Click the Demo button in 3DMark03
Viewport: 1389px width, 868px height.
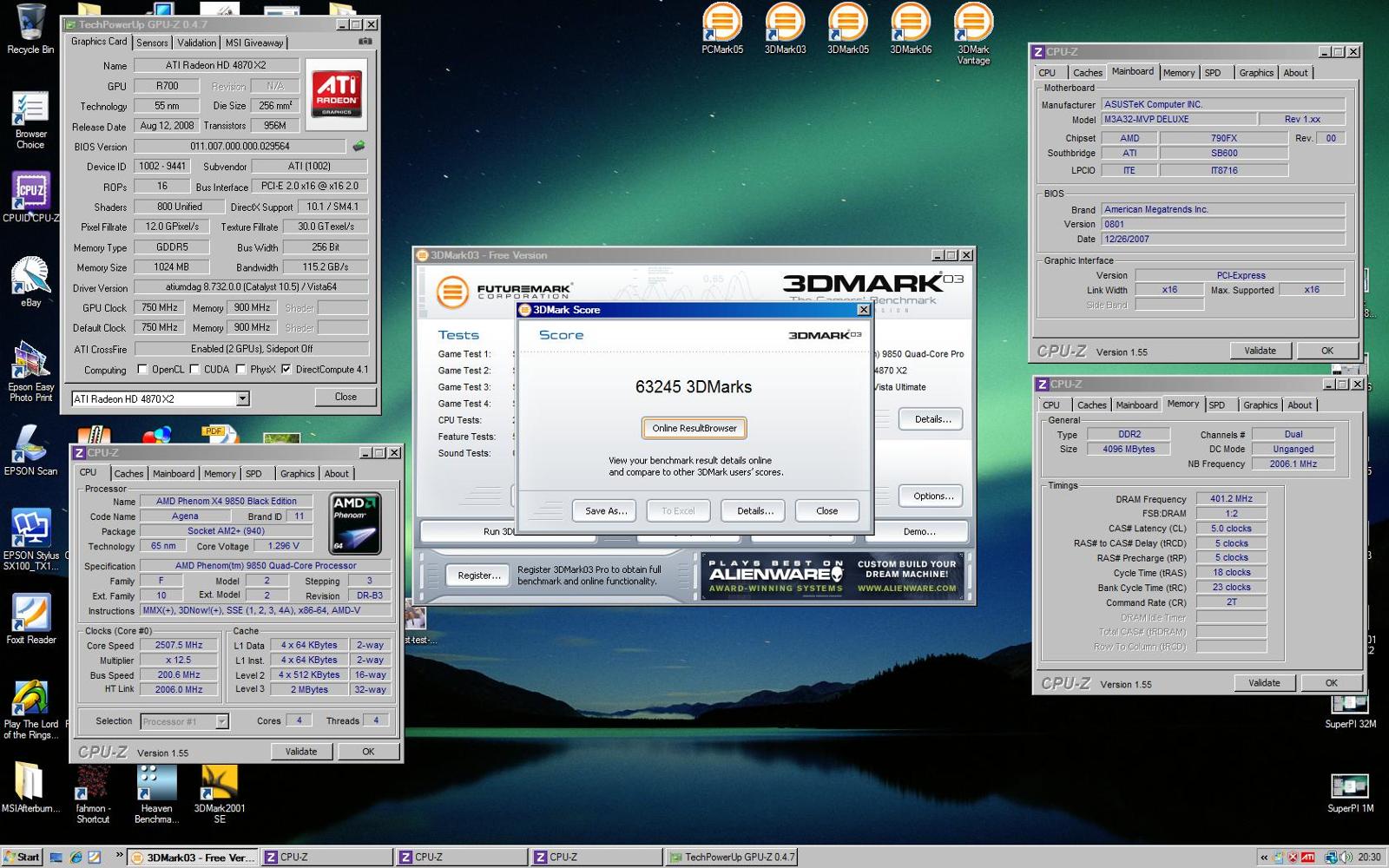(x=919, y=531)
